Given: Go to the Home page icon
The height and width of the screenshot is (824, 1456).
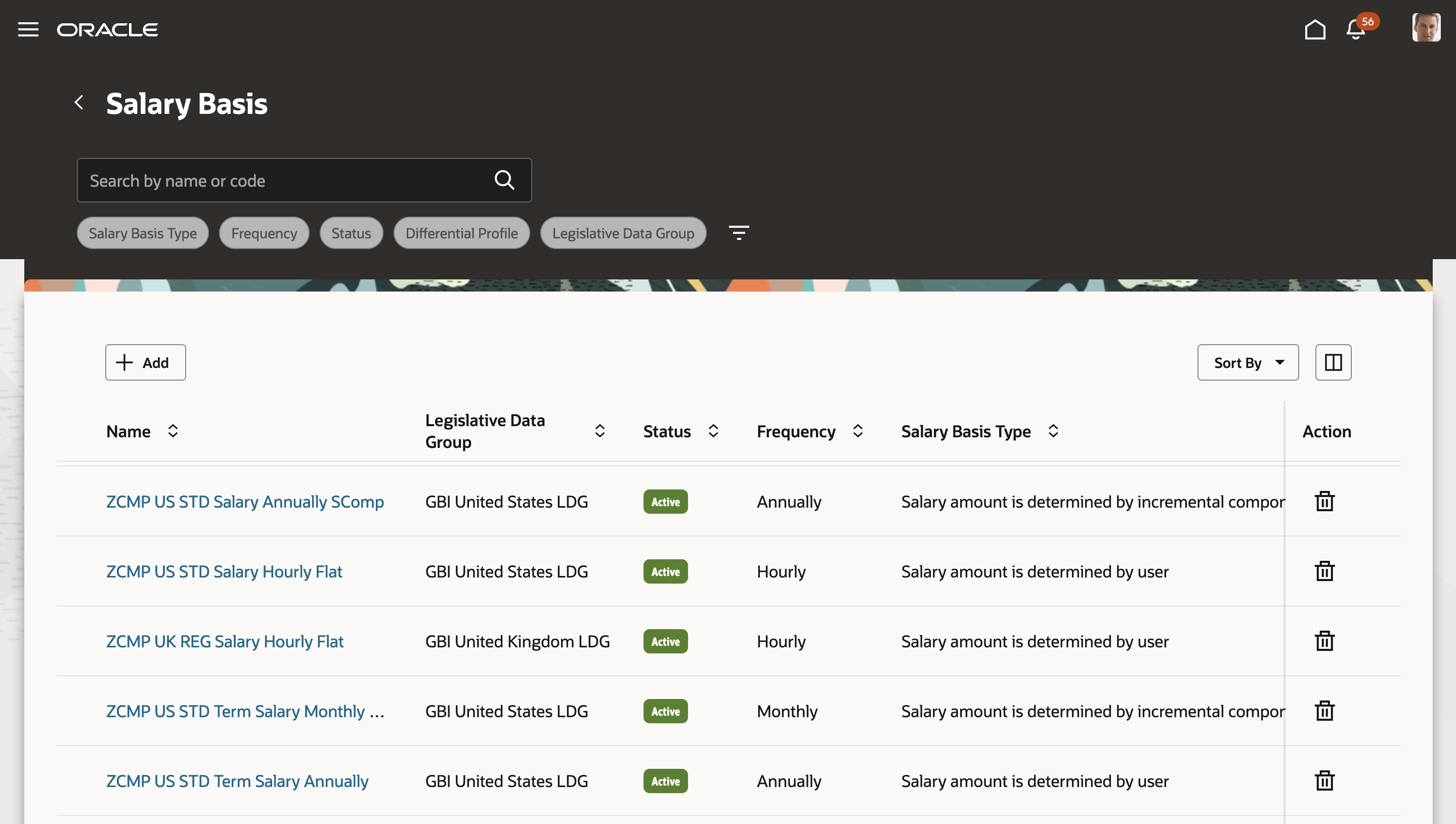Looking at the screenshot, I should tap(1315, 29).
